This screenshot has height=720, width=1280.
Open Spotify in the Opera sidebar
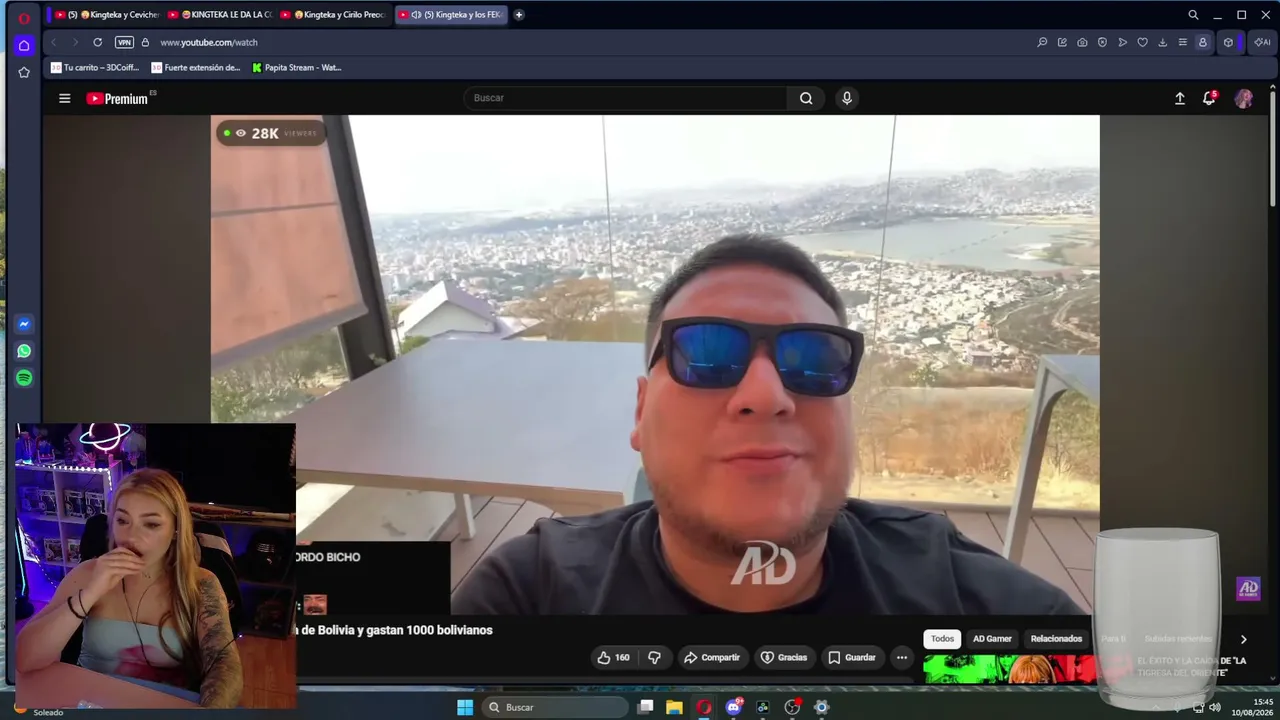click(x=24, y=378)
